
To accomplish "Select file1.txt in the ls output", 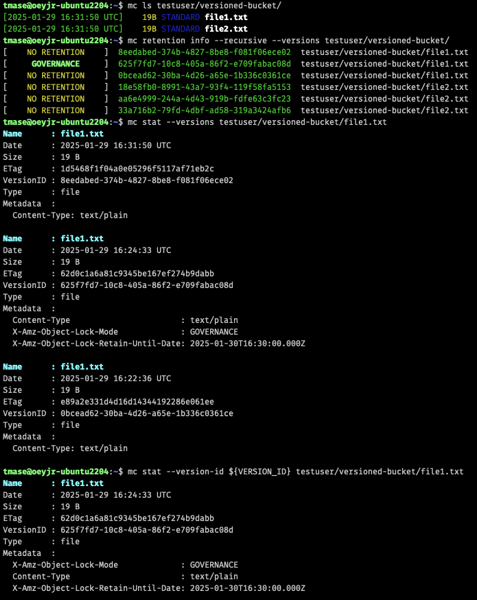I will pos(226,17).
